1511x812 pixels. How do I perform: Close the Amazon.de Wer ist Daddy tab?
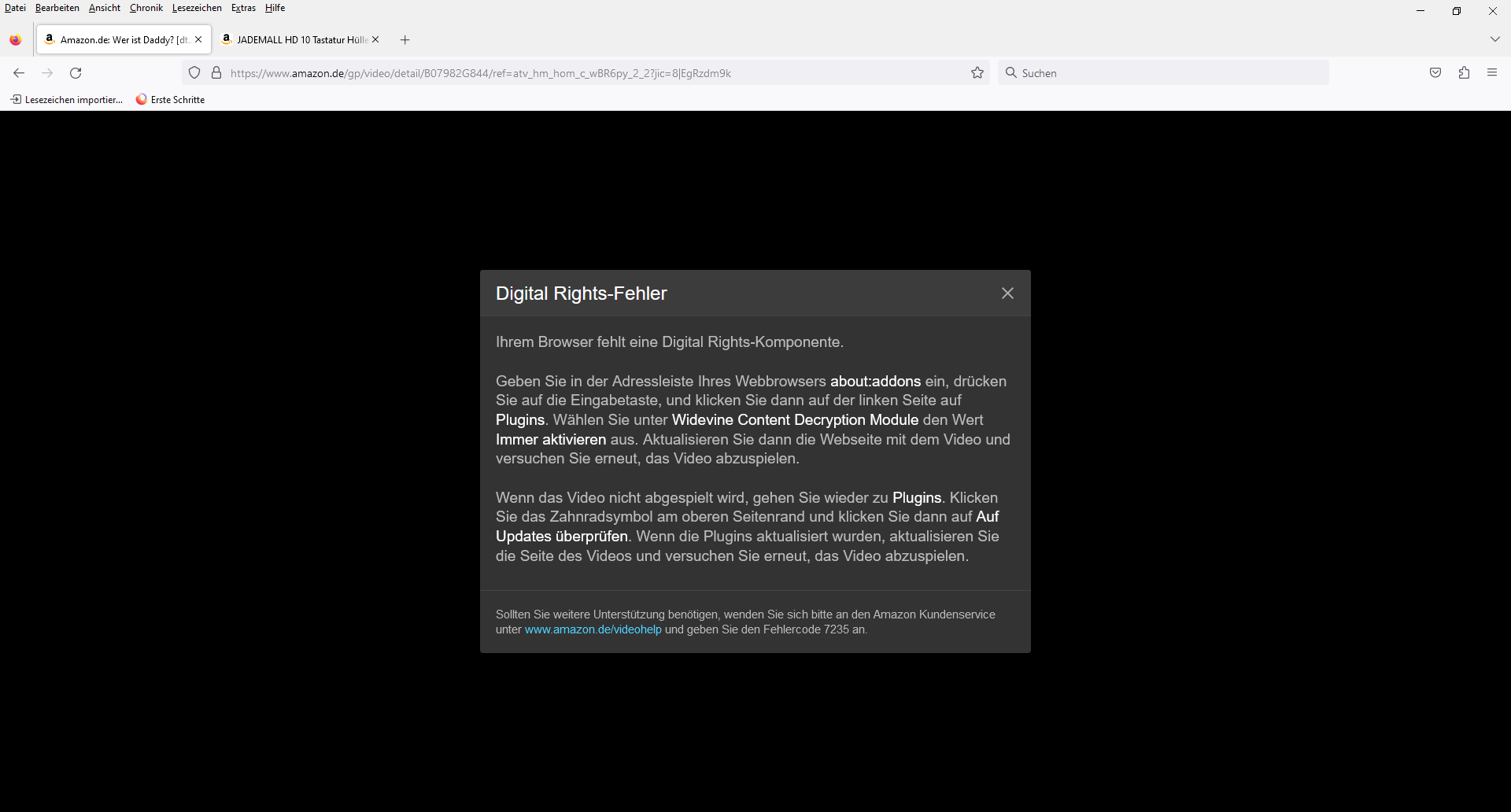coord(198,39)
